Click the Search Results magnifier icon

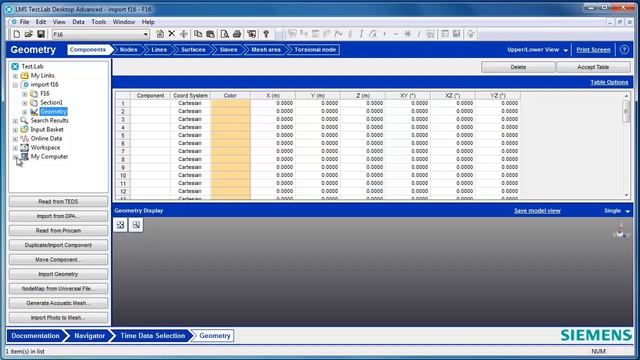click(24, 120)
